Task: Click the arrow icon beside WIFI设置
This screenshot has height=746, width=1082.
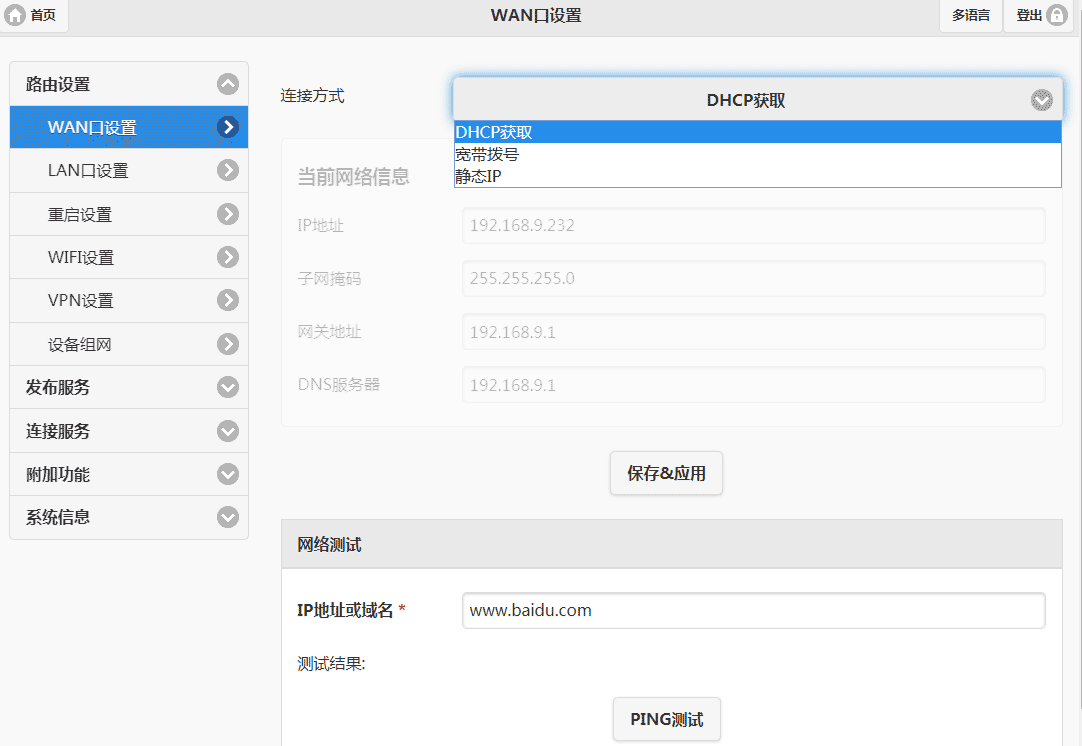Action: 228,257
